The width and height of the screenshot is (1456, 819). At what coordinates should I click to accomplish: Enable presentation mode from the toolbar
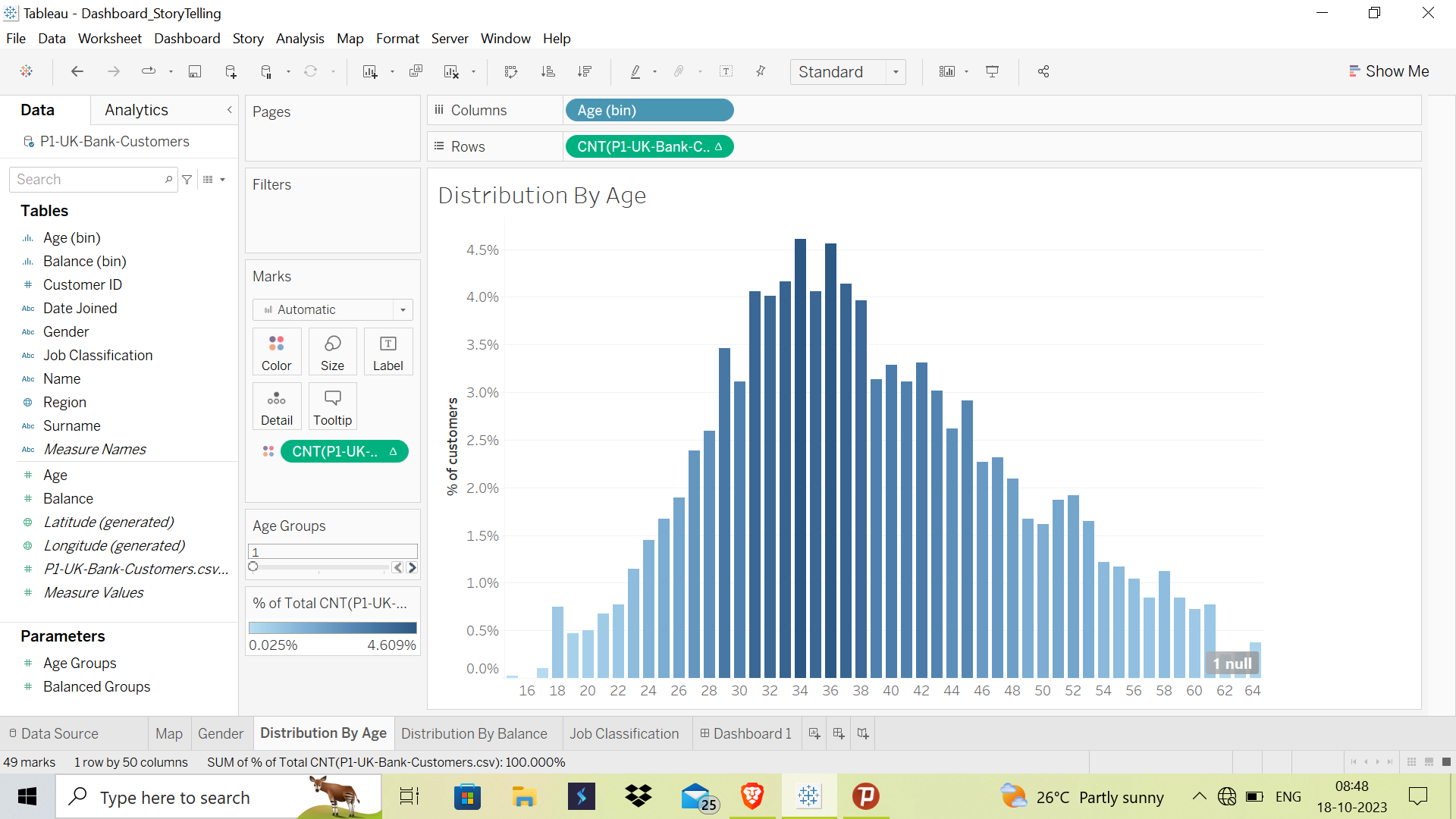tap(993, 71)
